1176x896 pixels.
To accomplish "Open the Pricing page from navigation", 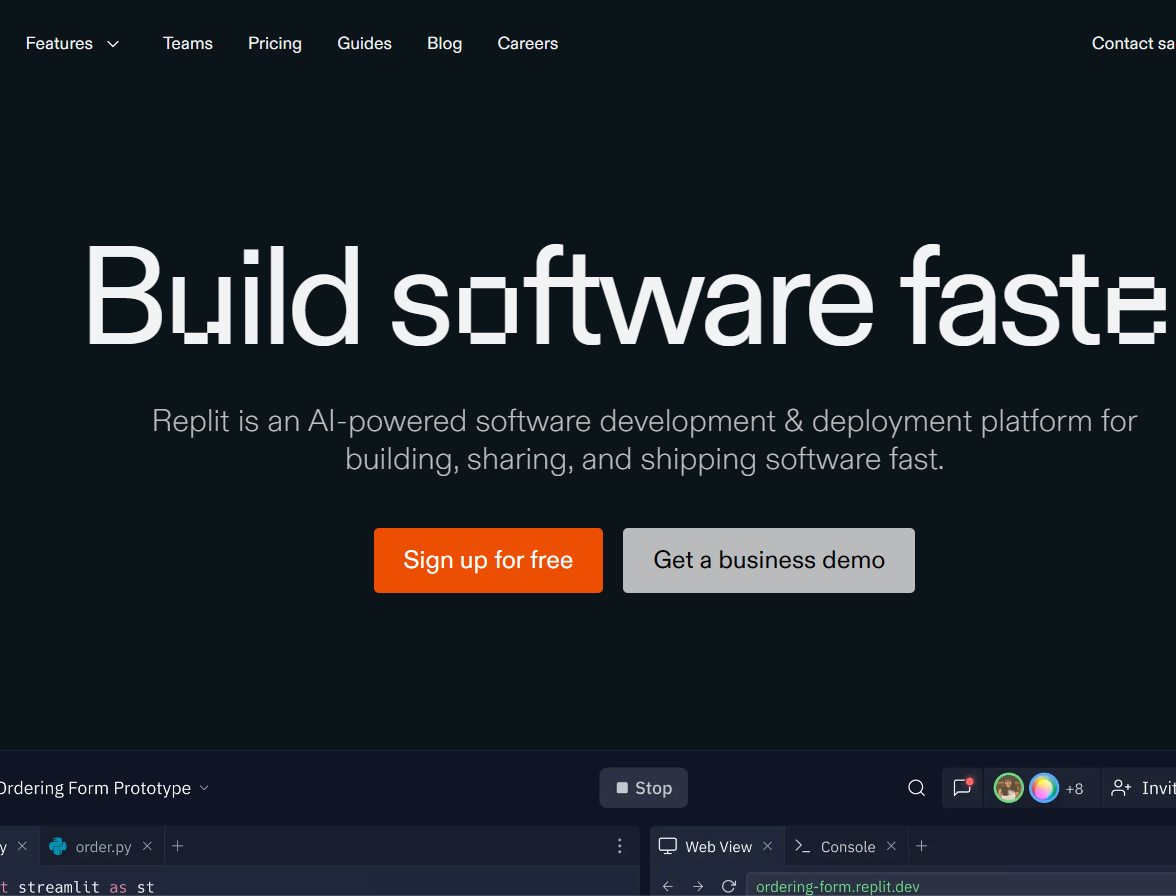I will point(275,44).
